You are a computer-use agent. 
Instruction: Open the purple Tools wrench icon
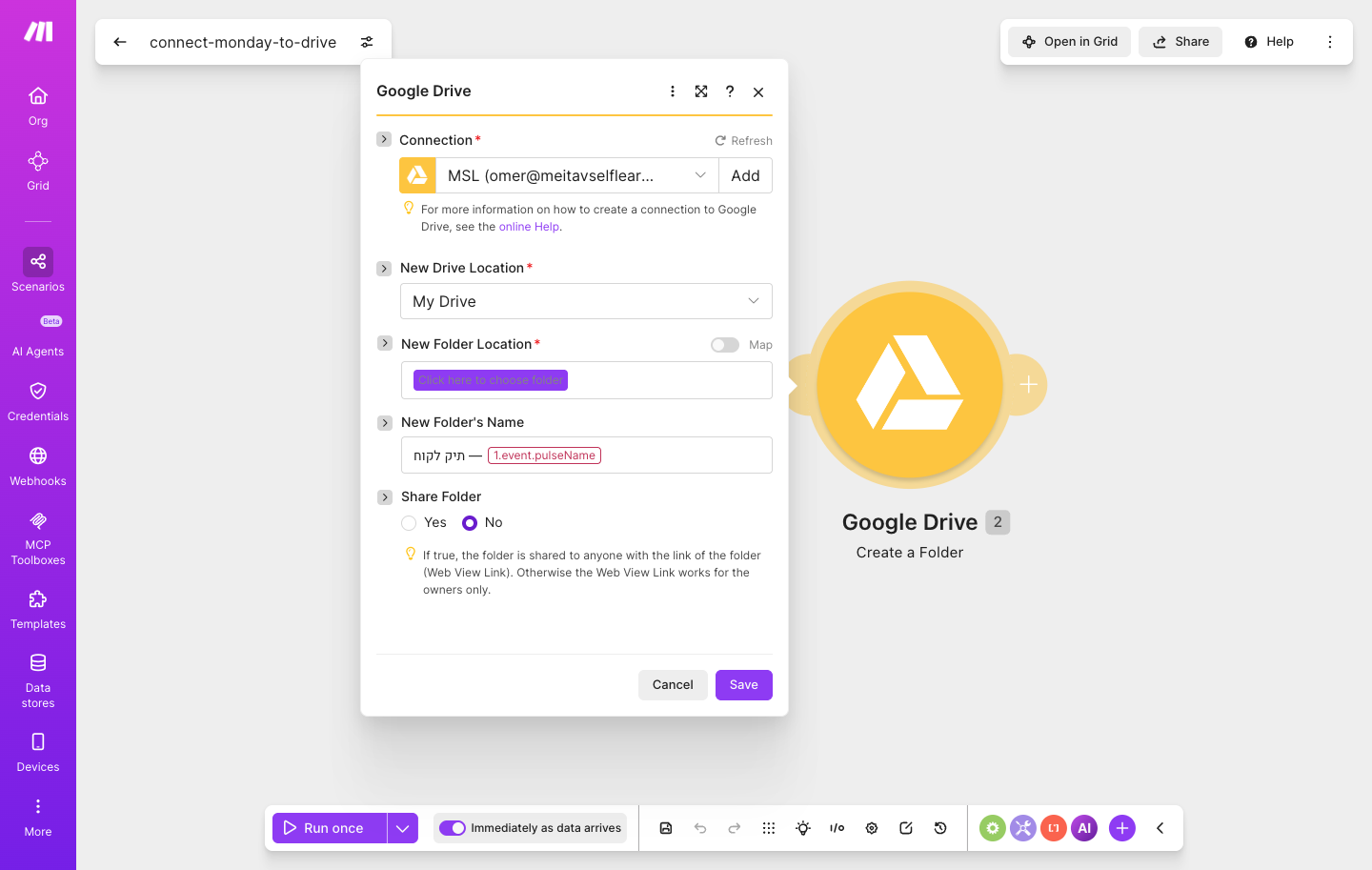coord(1023,828)
